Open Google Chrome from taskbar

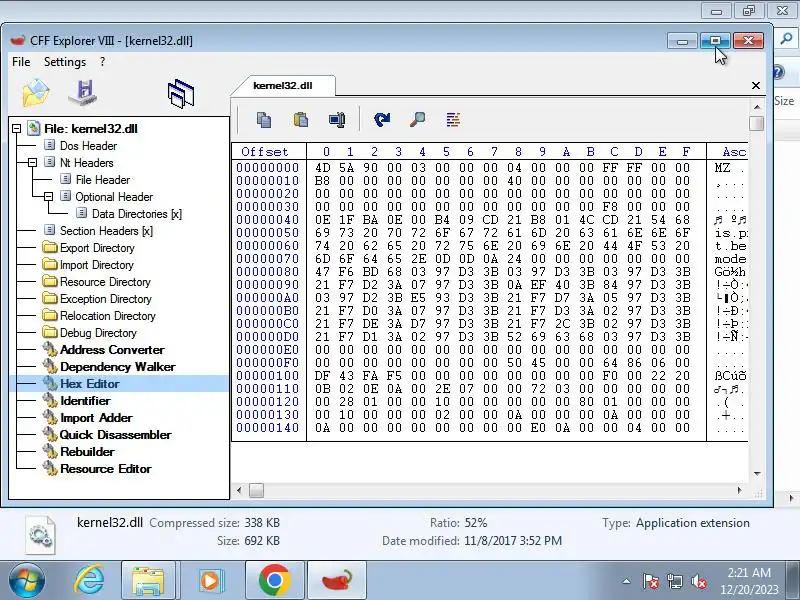[274, 581]
